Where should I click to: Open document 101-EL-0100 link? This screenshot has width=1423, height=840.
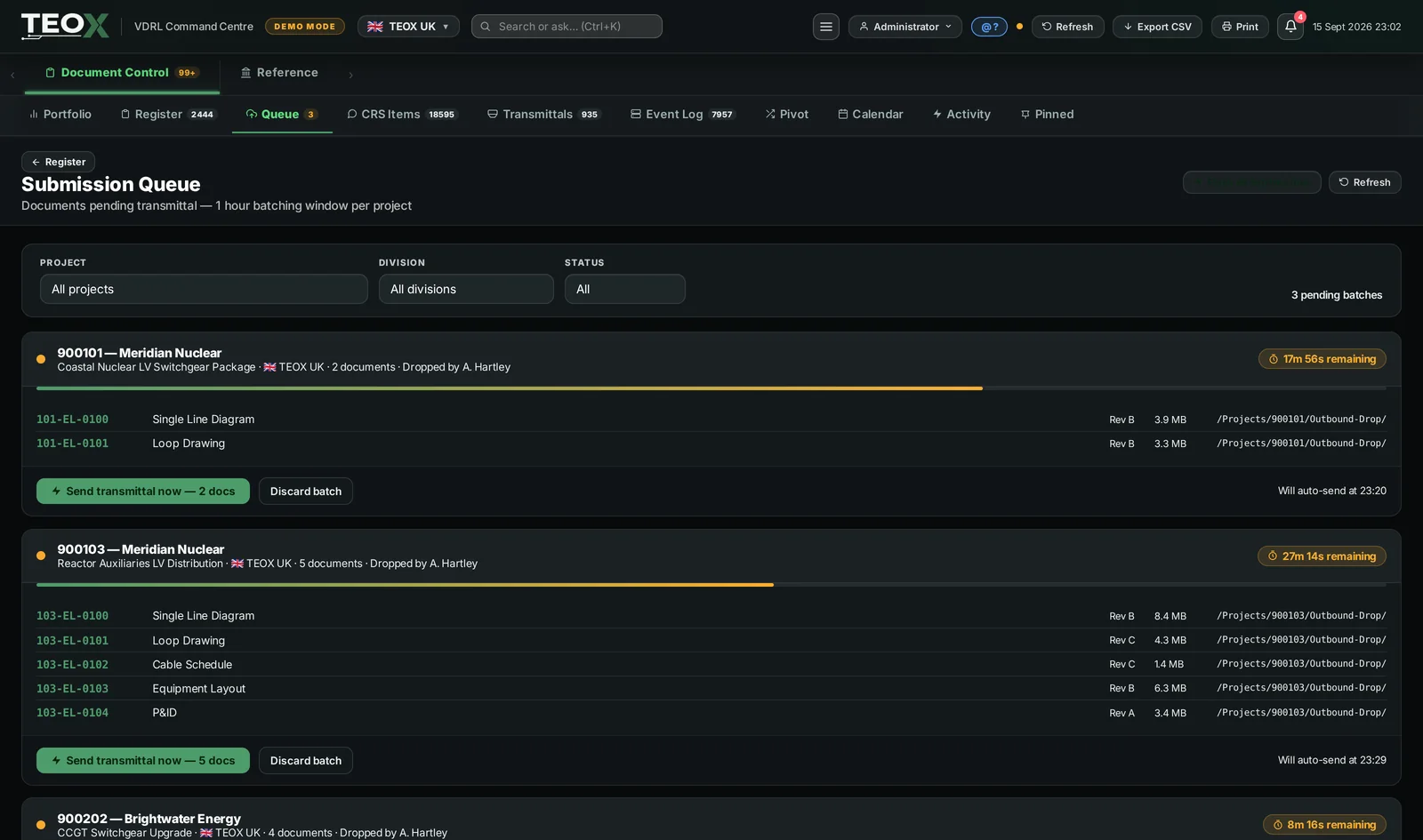(72, 420)
